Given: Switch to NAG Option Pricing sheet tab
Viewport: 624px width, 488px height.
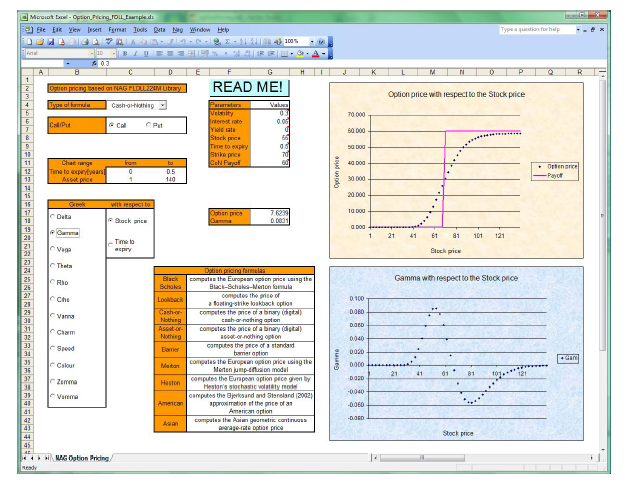Looking at the screenshot, I should (83, 457).
